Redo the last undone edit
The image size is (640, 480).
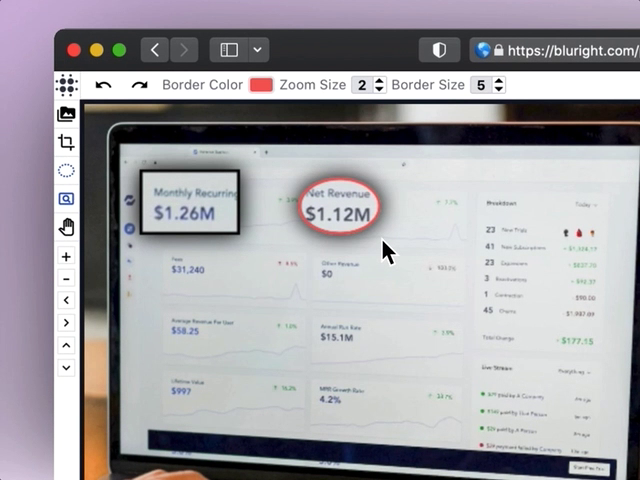140,85
